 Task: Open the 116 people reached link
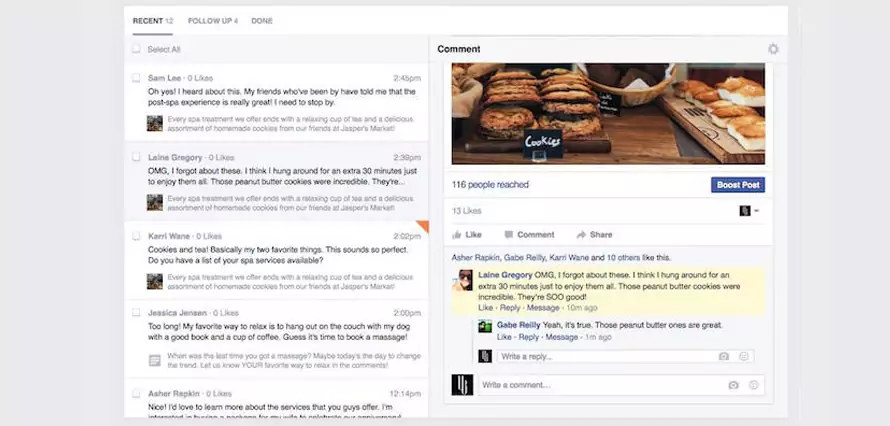[490, 185]
